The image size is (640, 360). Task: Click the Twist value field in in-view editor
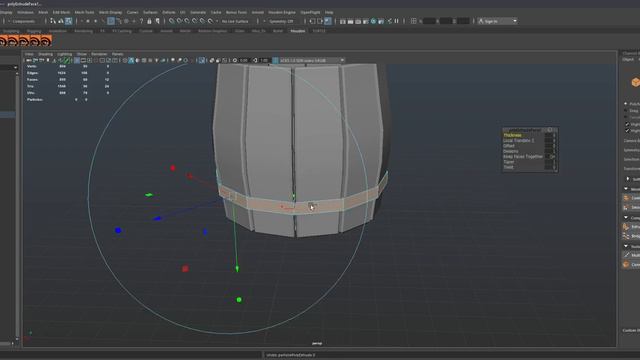tap(551, 167)
